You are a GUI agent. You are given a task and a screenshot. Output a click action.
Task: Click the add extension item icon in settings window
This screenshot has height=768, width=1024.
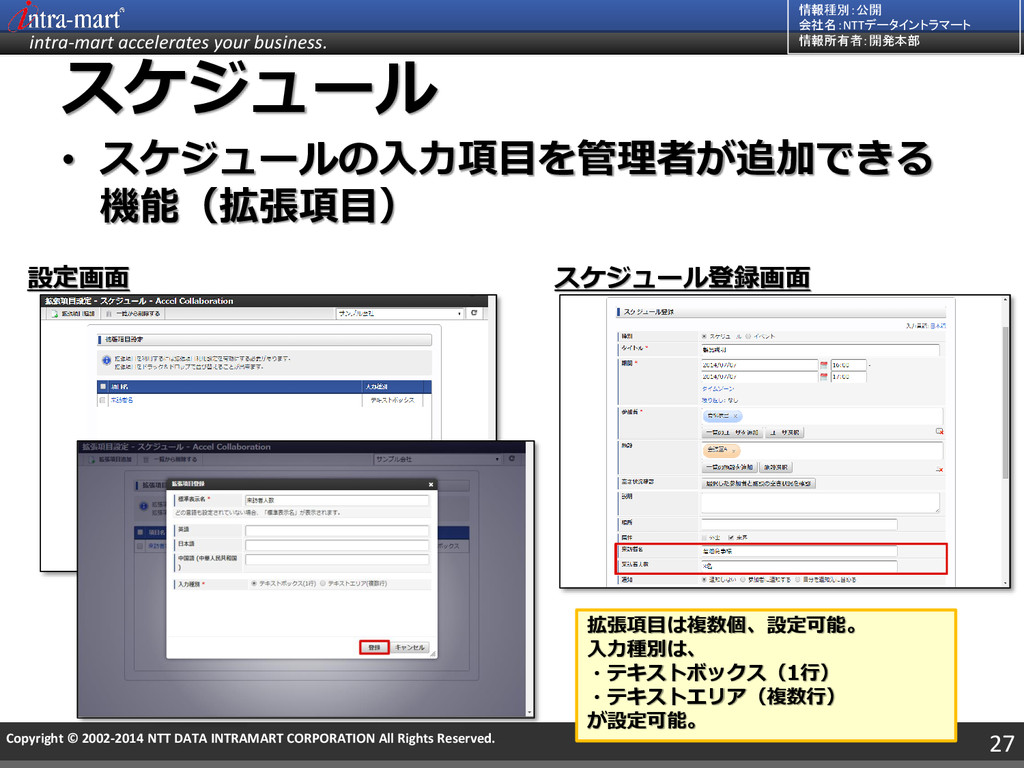pos(55,313)
